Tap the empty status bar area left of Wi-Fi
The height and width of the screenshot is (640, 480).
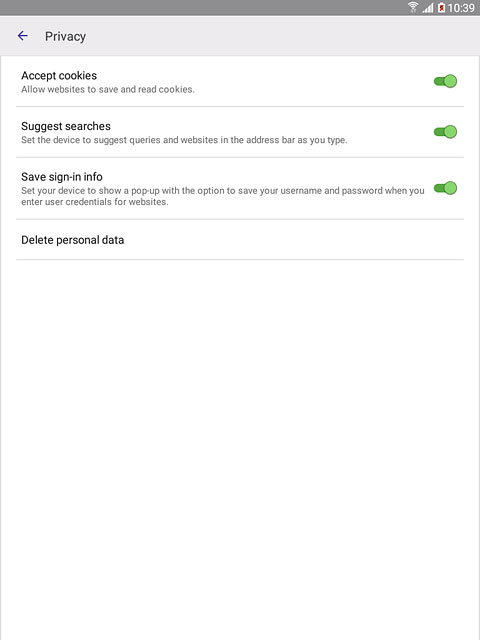pyautogui.click(x=202, y=8)
